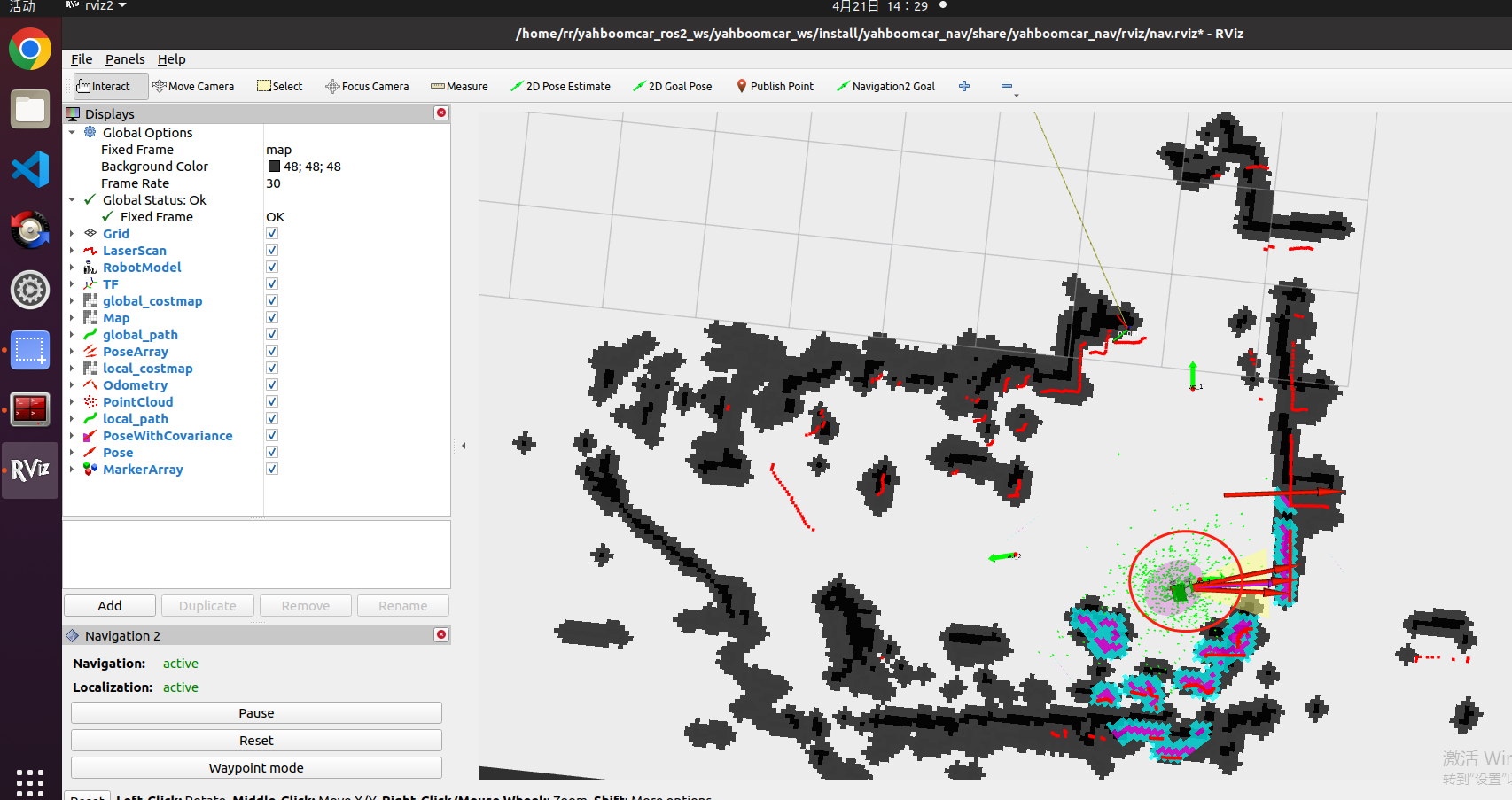Collapse the Global Options tree
The height and width of the screenshot is (800, 1512).
pyautogui.click(x=72, y=132)
